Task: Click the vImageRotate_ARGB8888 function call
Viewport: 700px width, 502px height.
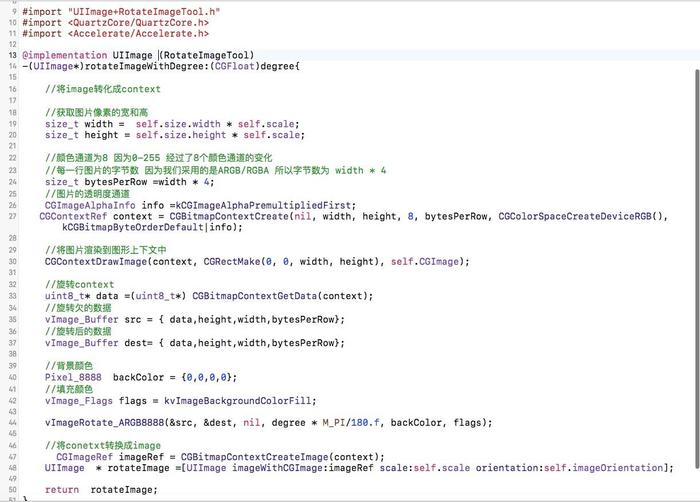Action: pyautogui.click(x=104, y=423)
